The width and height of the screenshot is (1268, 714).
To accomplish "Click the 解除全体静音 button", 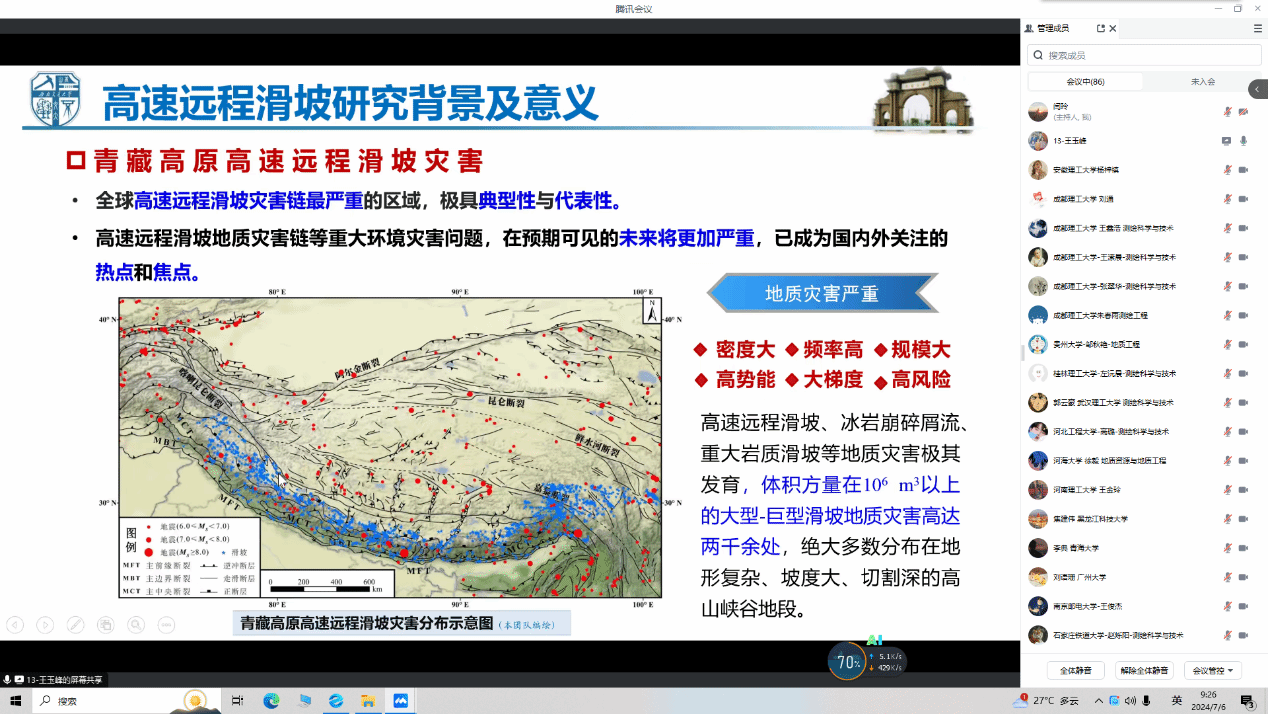I will pyautogui.click(x=1144, y=670).
